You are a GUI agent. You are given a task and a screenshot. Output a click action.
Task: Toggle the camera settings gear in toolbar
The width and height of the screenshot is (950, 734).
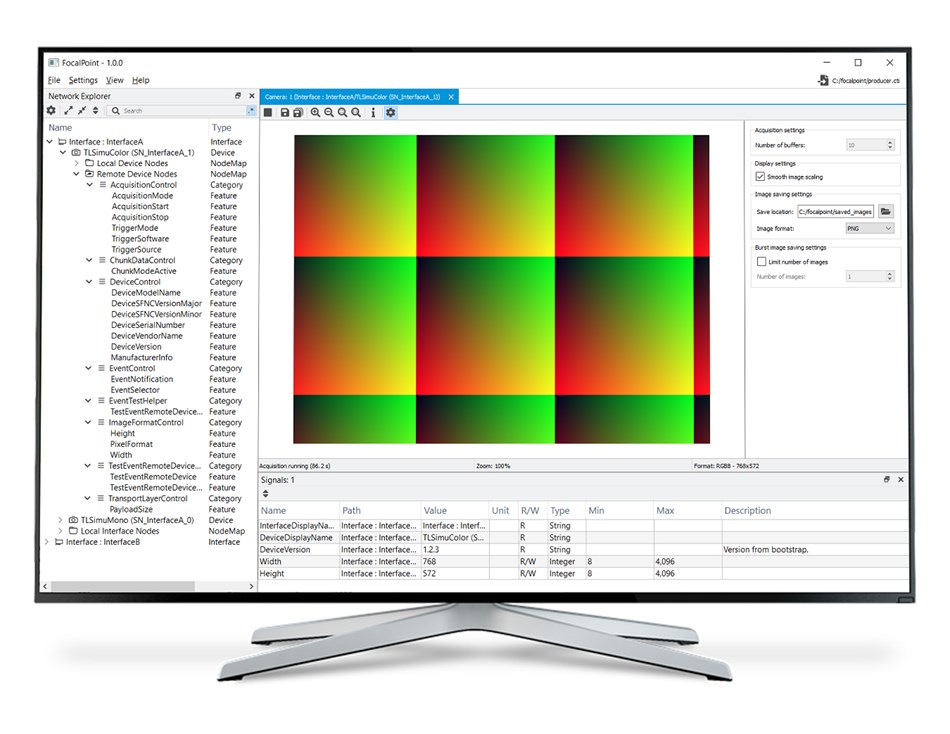[390, 113]
